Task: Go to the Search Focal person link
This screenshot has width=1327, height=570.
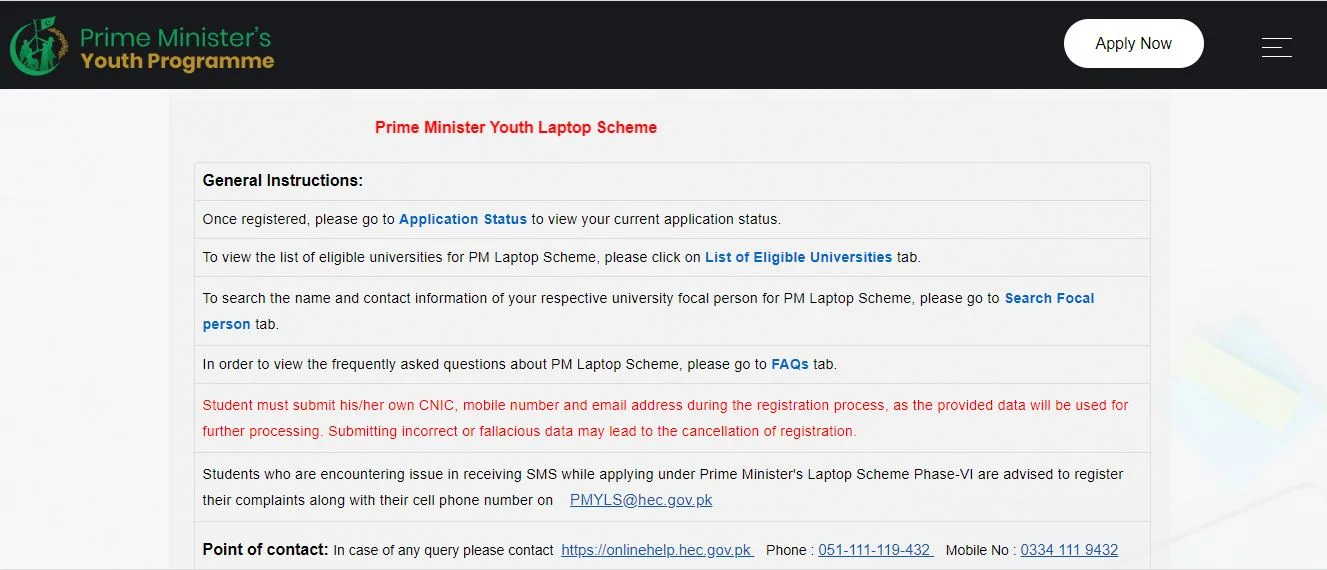Action: tap(649, 311)
